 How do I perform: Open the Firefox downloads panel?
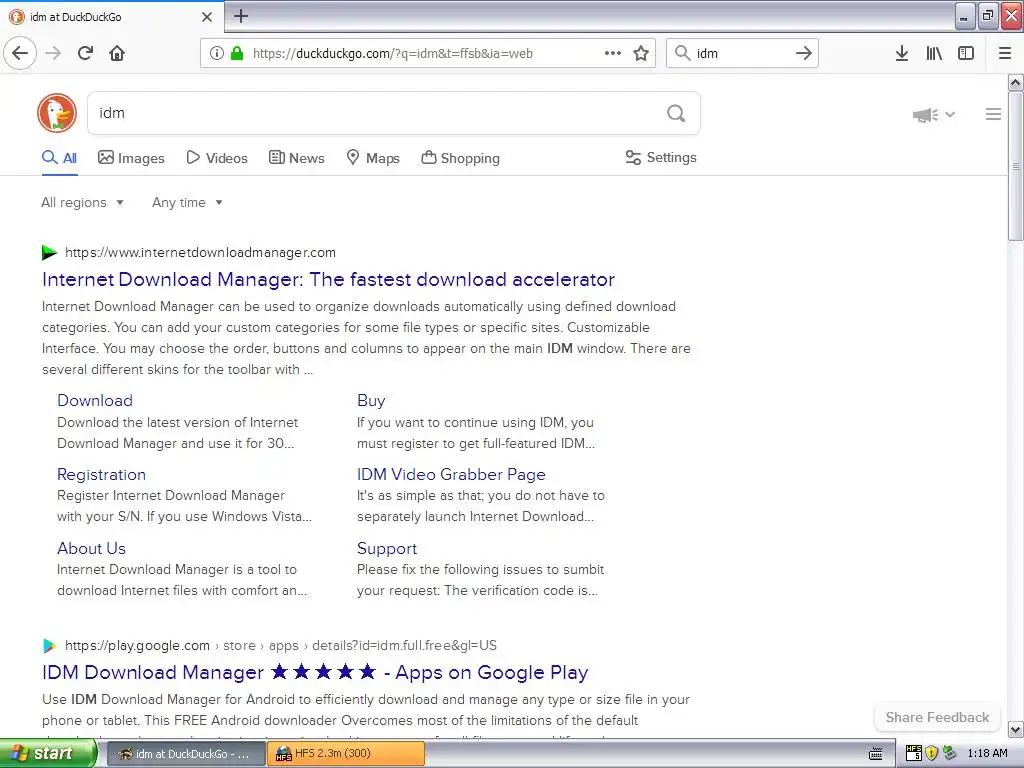[902, 53]
